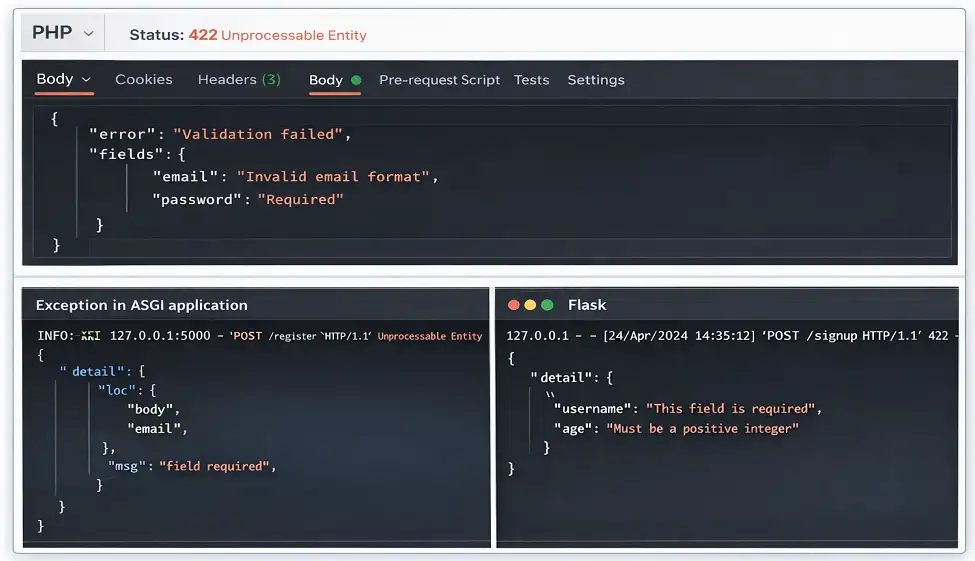Click the "Validation failed" string value
975x561 pixels.
258,134
